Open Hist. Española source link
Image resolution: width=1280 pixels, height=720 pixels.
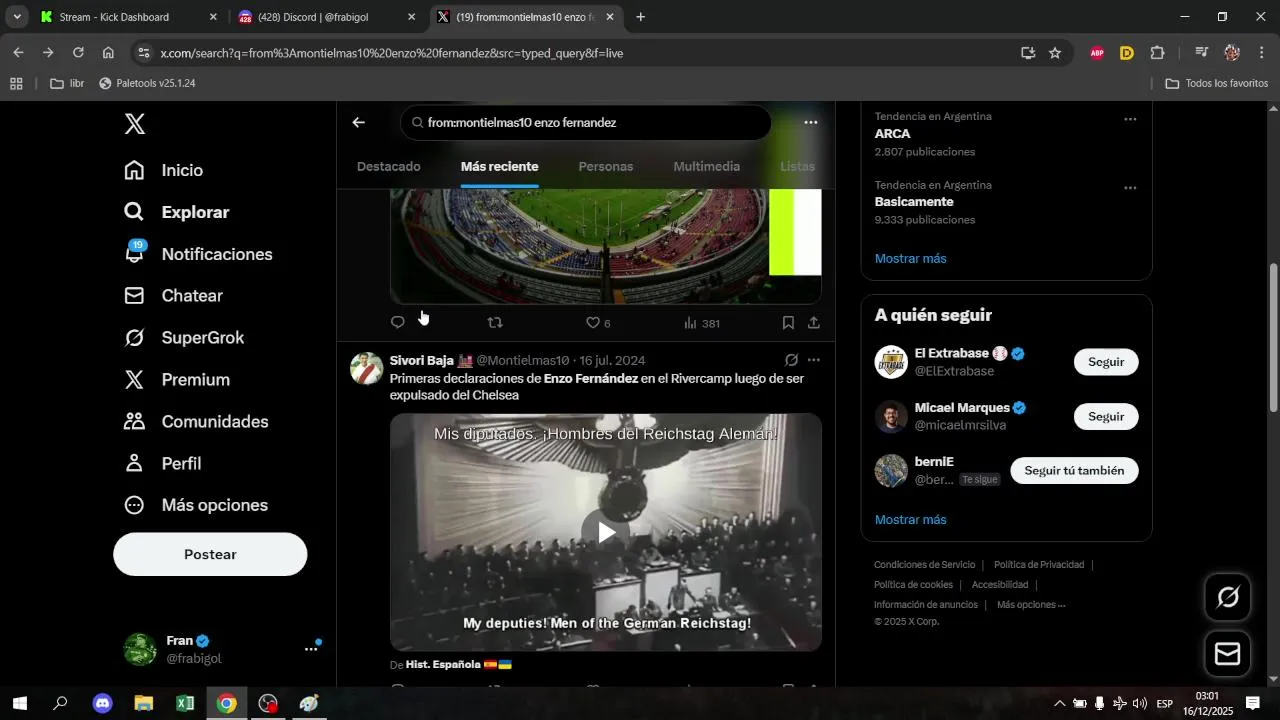click(x=459, y=664)
